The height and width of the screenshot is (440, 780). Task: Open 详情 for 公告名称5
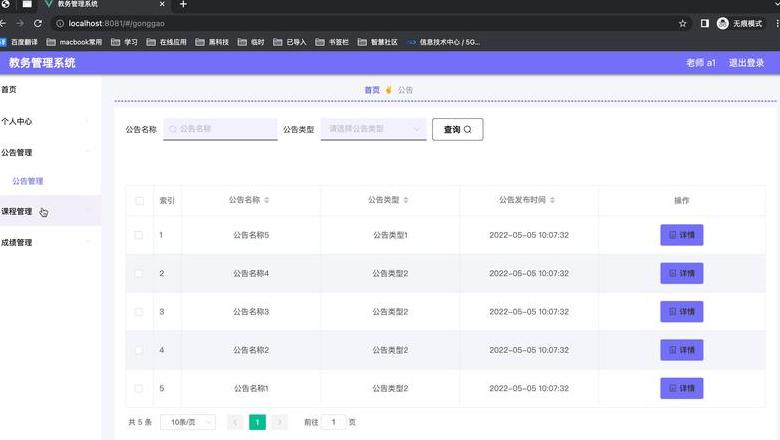682,235
